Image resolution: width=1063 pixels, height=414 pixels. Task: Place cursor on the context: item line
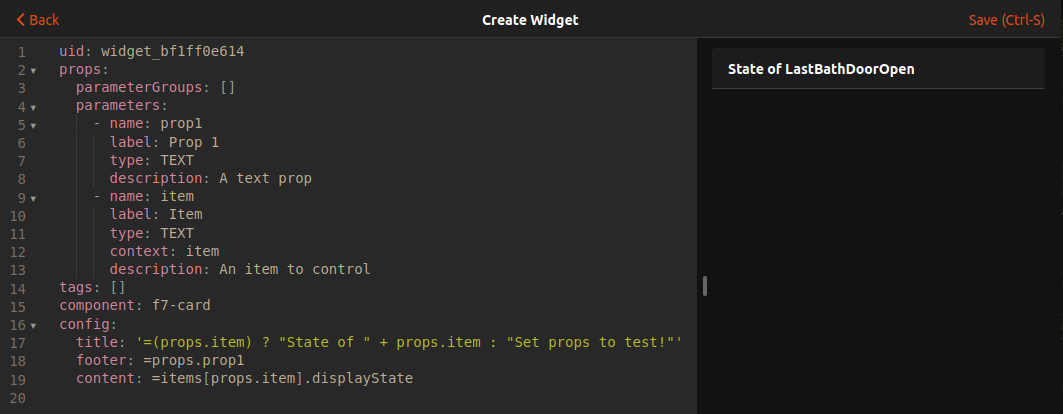point(164,251)
